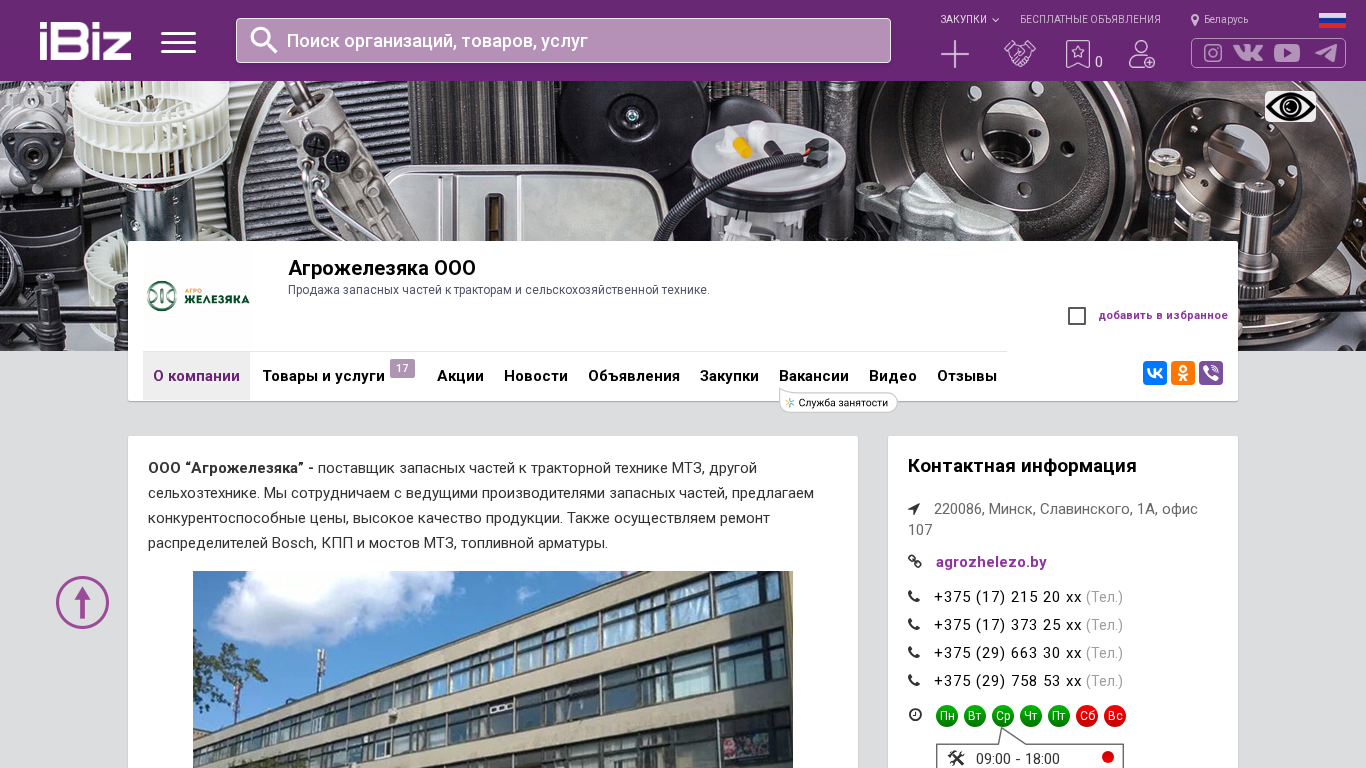This screenshot has width=1366, height=768.
Task: Open the YouTube channel
Action: (1287, 53)
